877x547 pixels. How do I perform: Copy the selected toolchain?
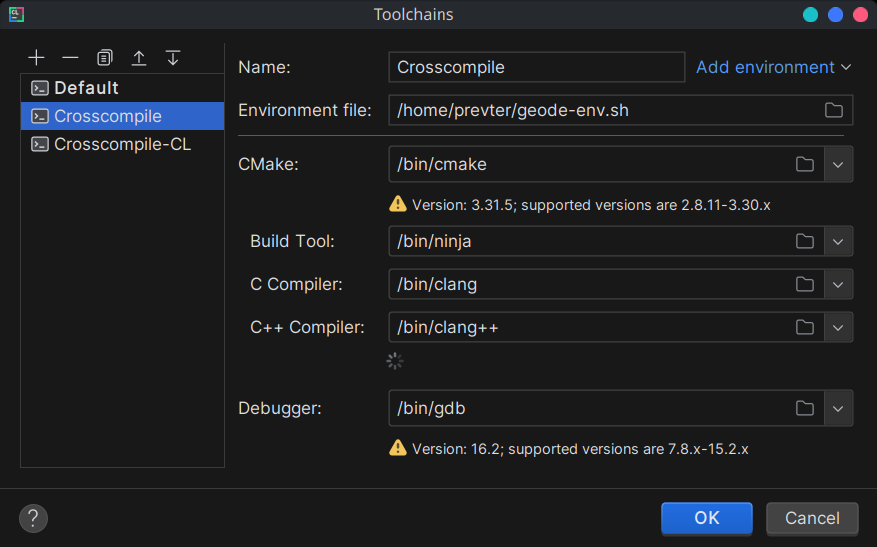[105, 58]
